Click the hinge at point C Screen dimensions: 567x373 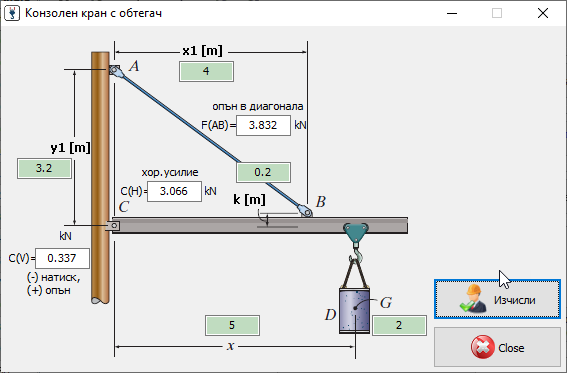[114, 226]
